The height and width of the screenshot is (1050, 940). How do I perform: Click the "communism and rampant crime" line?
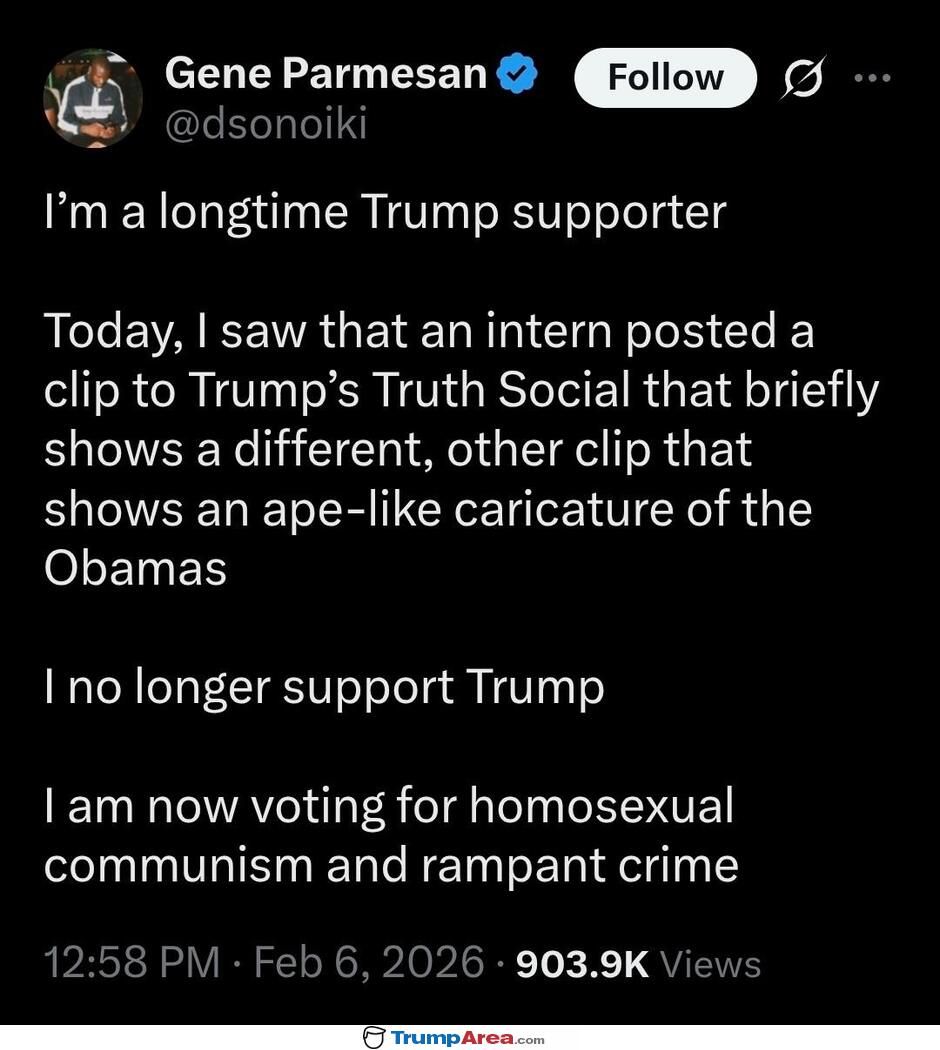(391, 865)
